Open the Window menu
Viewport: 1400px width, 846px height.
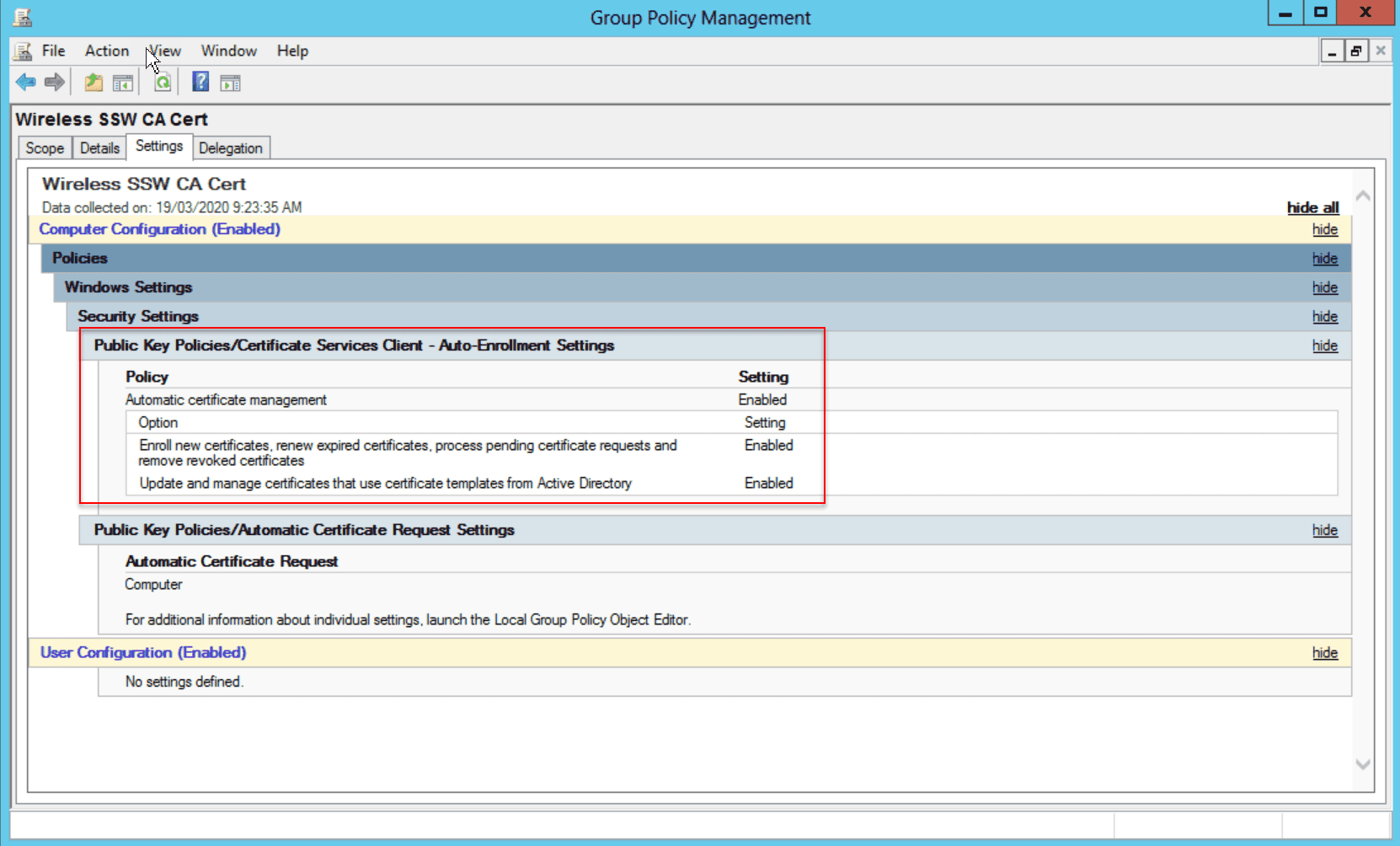click(x=228, y=51)
